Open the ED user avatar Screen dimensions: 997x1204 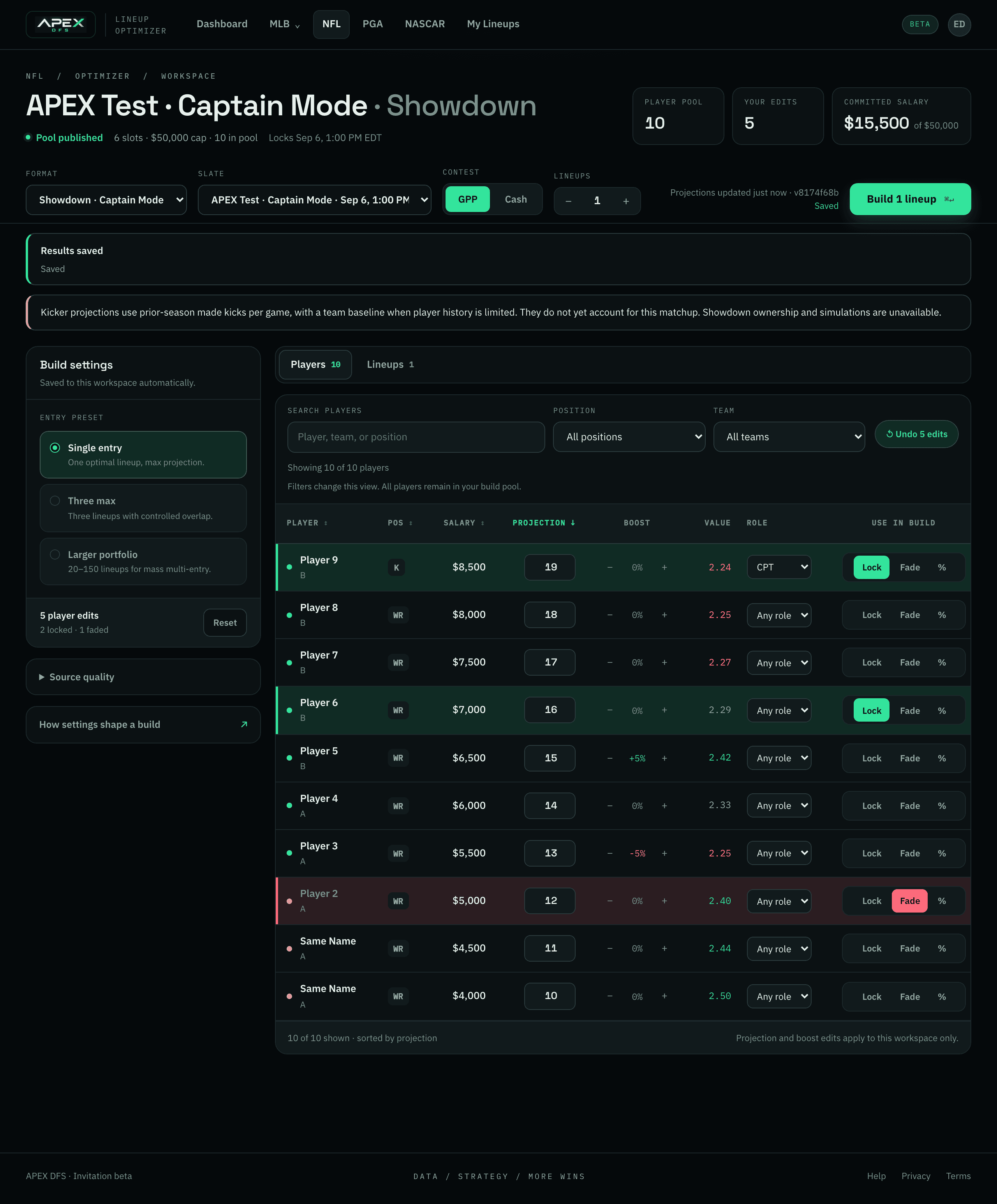(958, 24)
